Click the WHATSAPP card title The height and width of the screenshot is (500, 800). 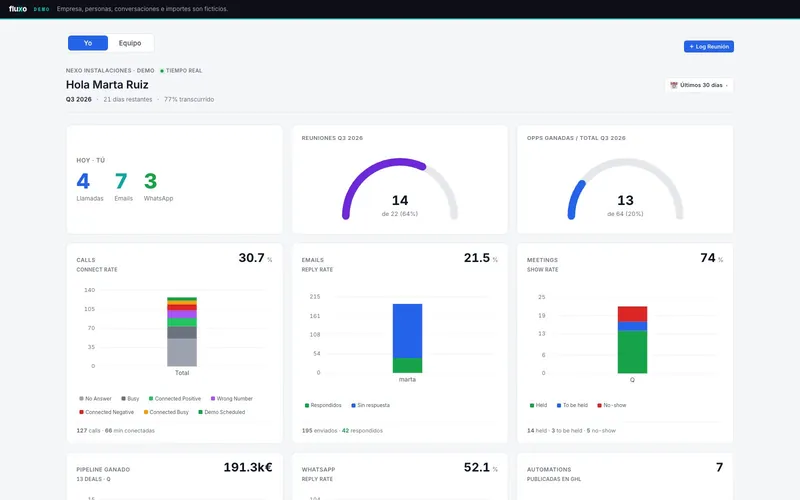click(318, 469)
